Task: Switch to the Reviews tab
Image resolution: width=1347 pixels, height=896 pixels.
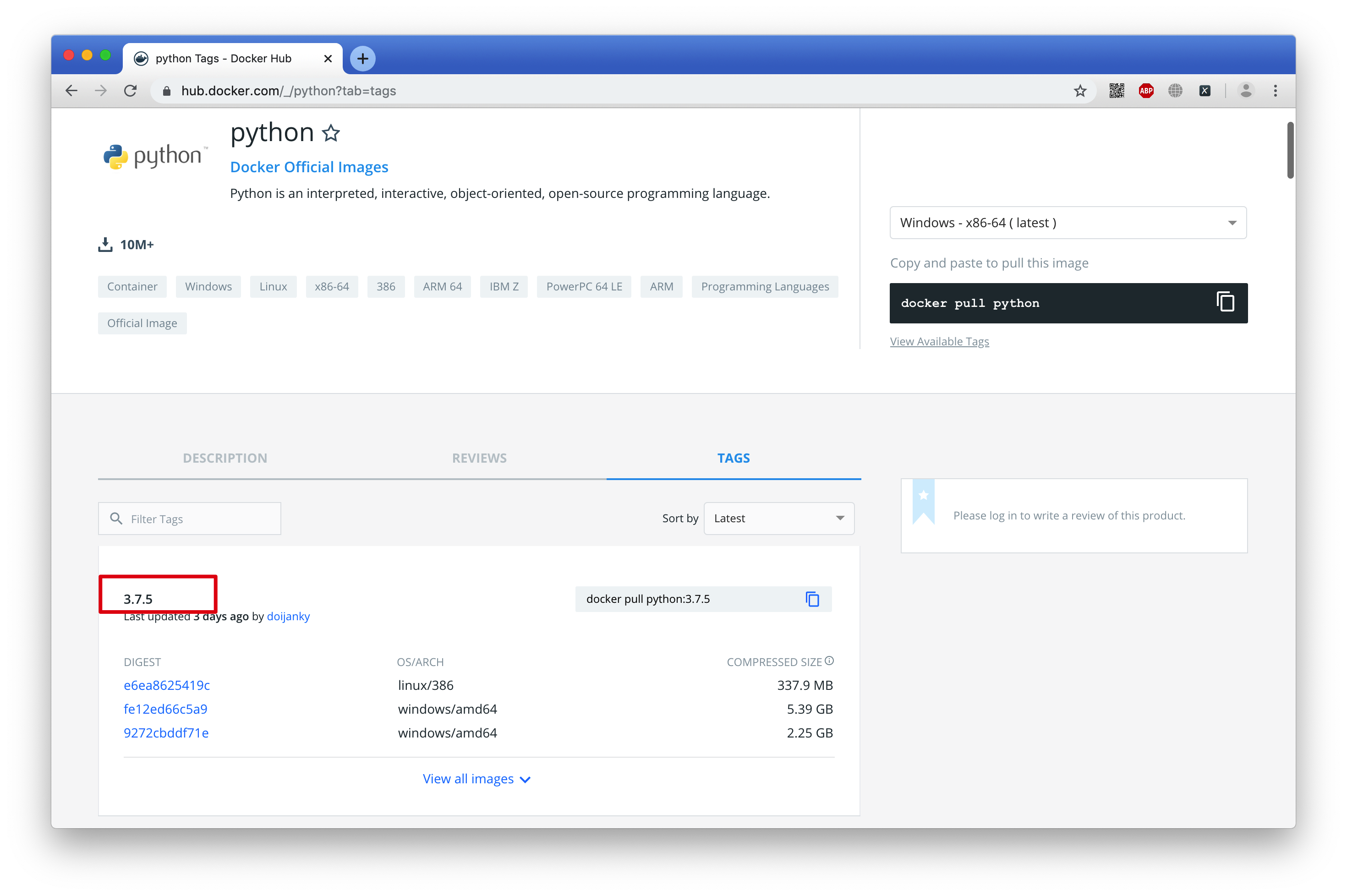Action: coord(479,458)
